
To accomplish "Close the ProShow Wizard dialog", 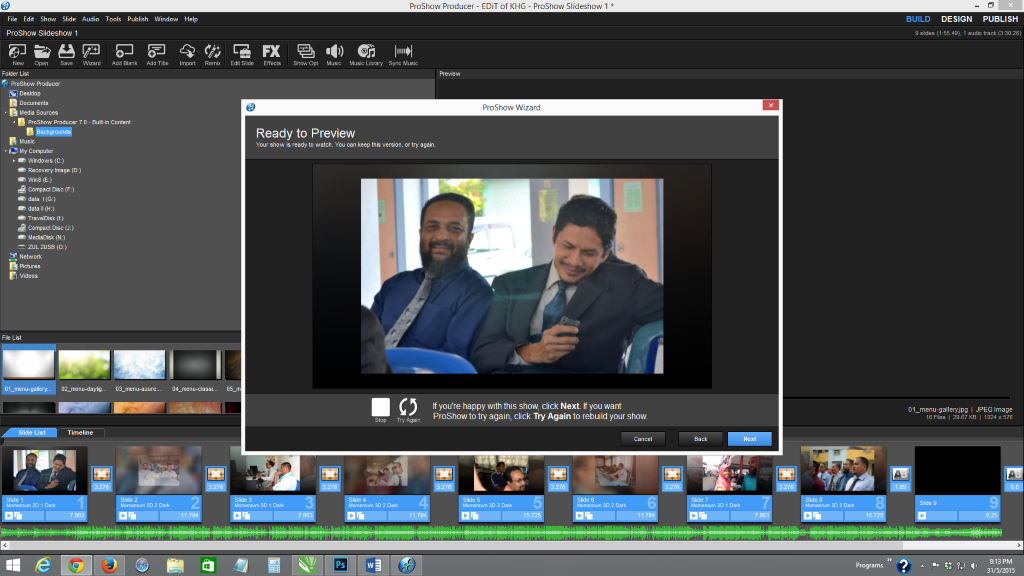I will click(x=771, y=105).
